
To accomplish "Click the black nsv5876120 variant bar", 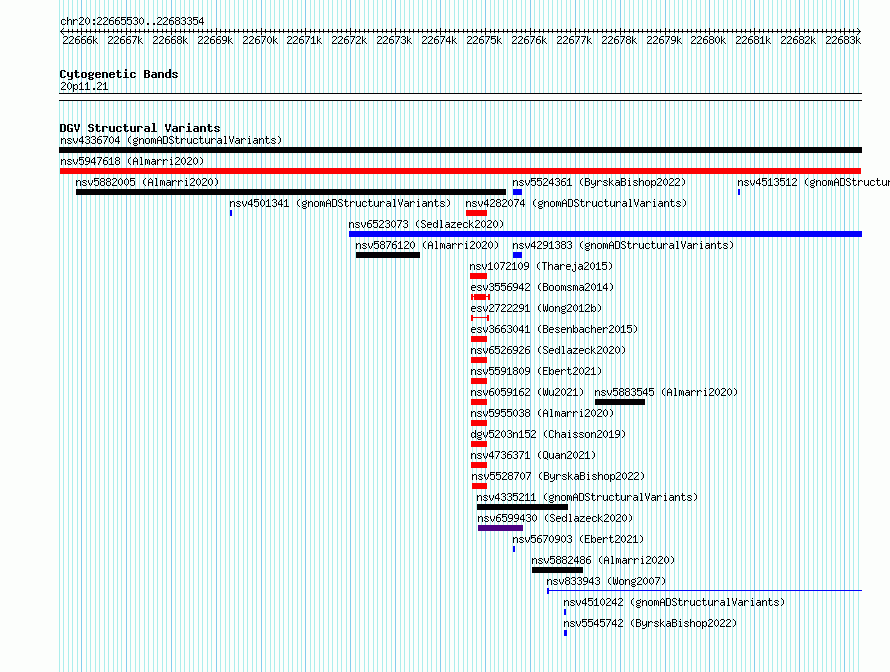I will point(388,255).
